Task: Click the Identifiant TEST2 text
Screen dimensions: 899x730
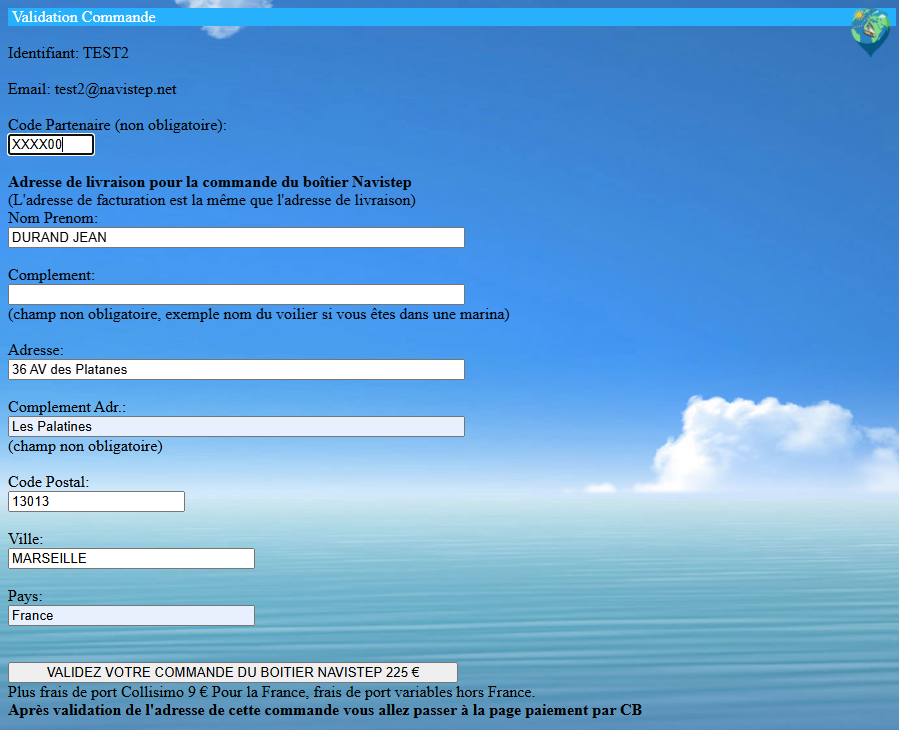Action: (x=68, y=53)
